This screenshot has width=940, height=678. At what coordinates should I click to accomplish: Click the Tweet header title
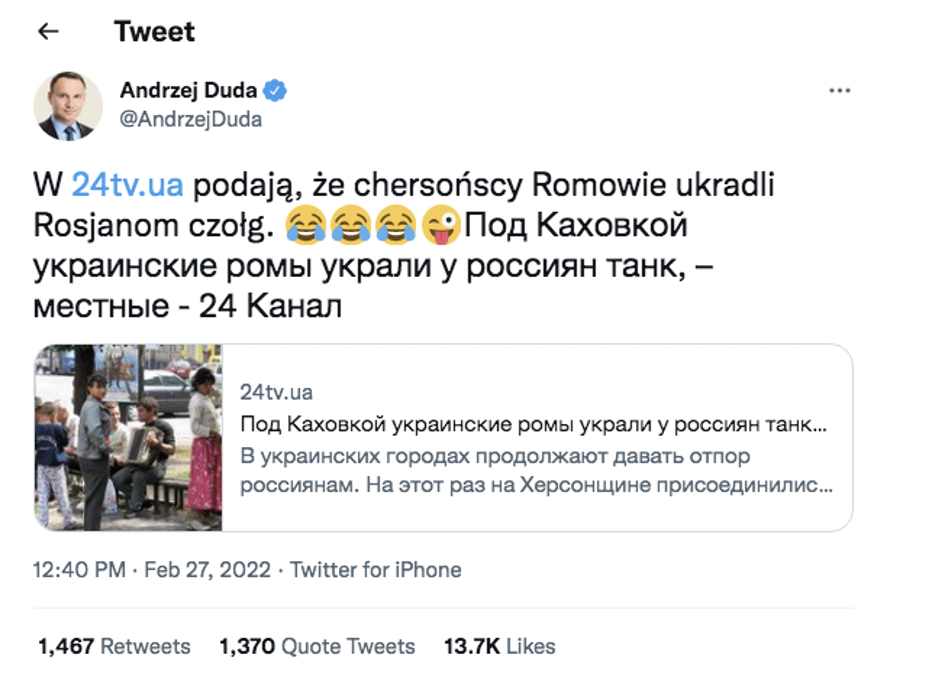click(x=154, y=31)
